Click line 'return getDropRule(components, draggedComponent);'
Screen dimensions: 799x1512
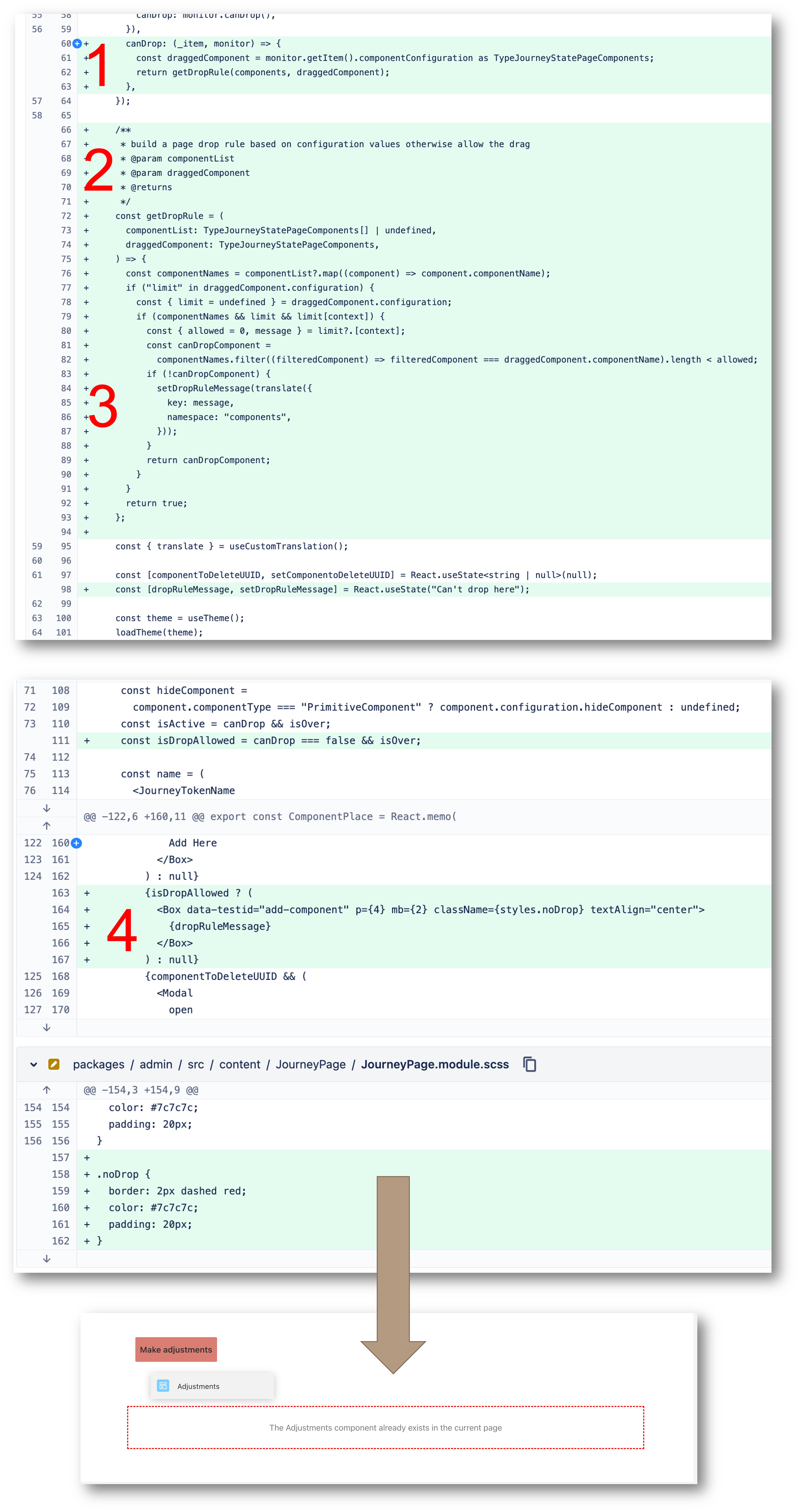click(263, 72)
